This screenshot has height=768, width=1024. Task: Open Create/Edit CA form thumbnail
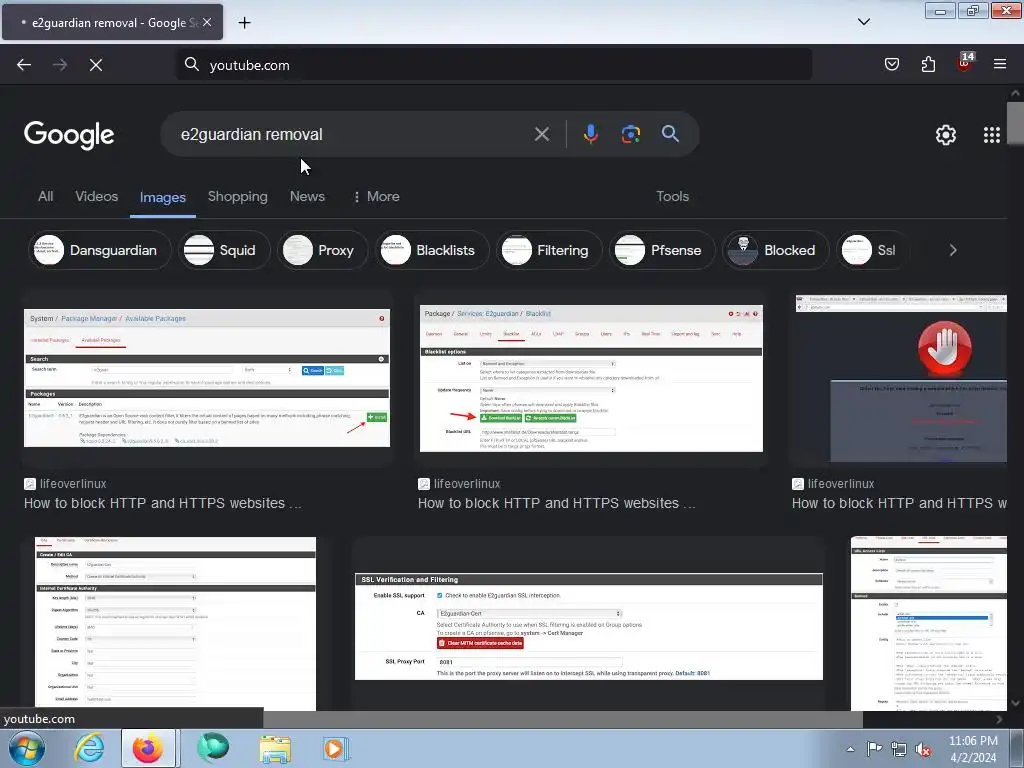coord(176,624)
